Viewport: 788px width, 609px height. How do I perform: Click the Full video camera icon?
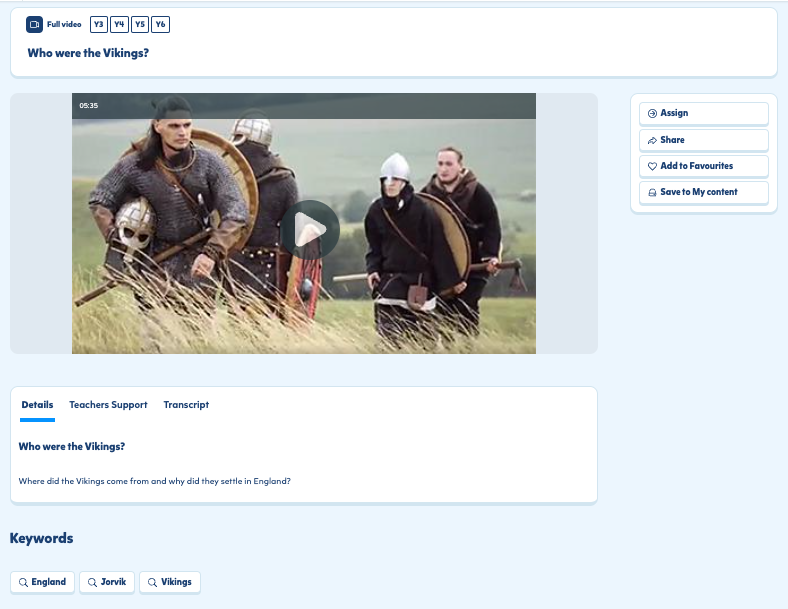click(35, 25)
